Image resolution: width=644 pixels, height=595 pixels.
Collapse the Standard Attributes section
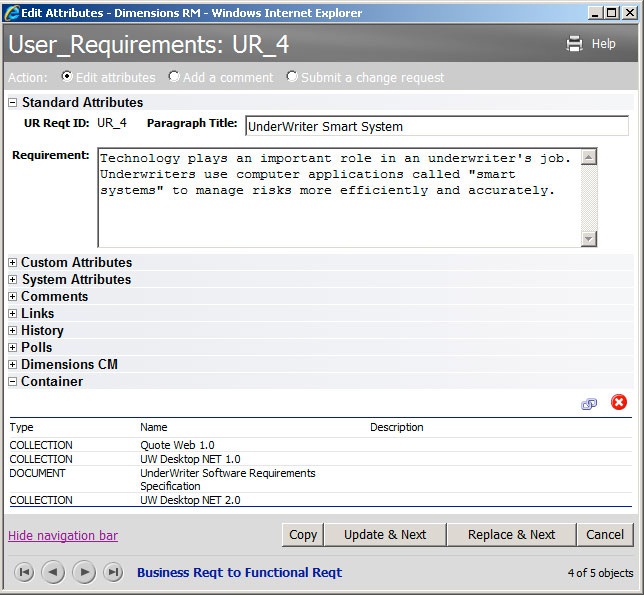tap(13, 103)
